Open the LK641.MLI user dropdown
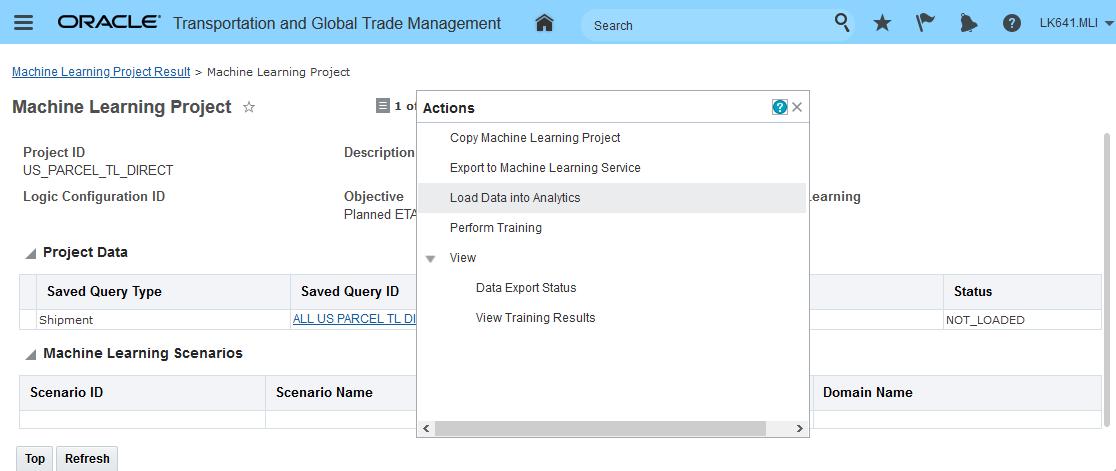This screenshot has height=471, width=1116. click(x=1076, y=23)
